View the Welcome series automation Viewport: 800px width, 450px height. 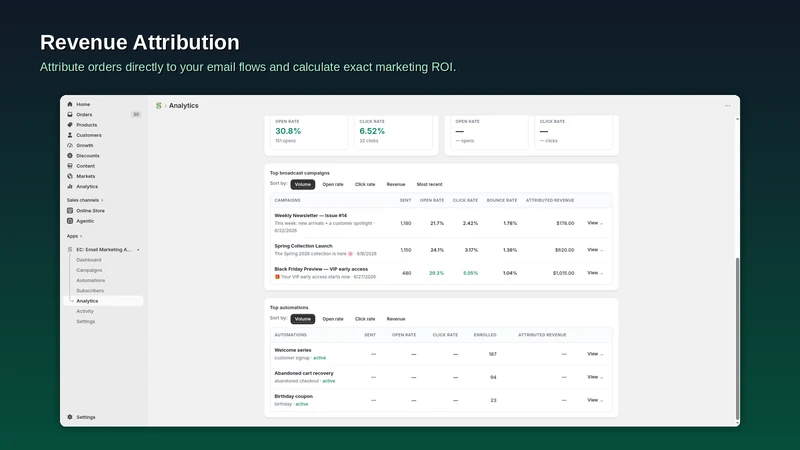tap(595, 354)
